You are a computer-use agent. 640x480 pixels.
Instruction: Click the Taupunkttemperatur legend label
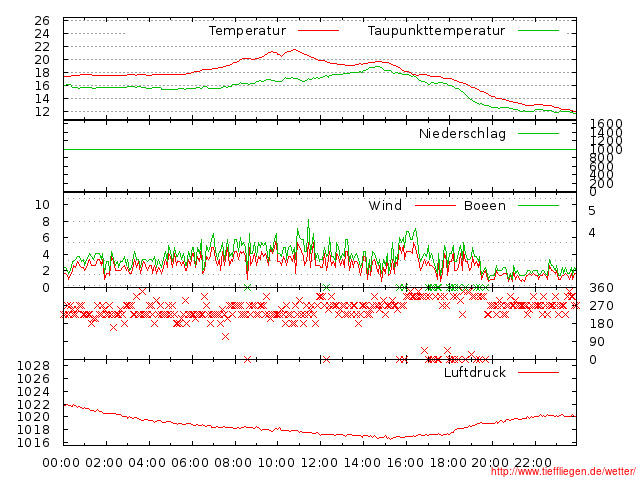436,31
